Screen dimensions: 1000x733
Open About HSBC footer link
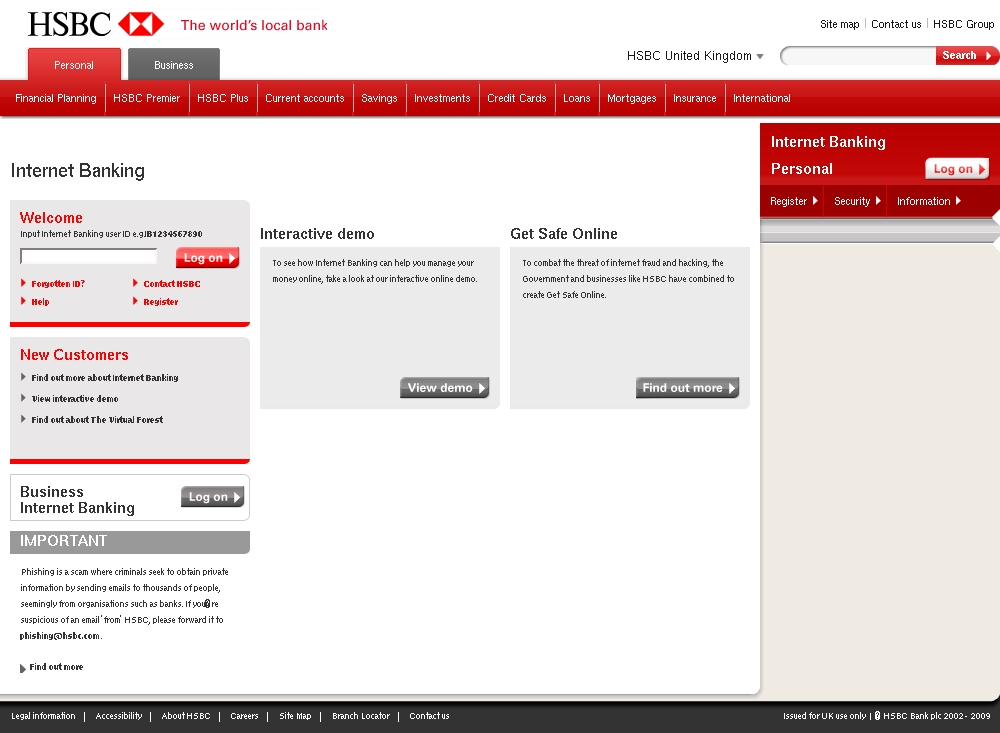[x=186, y=716]
